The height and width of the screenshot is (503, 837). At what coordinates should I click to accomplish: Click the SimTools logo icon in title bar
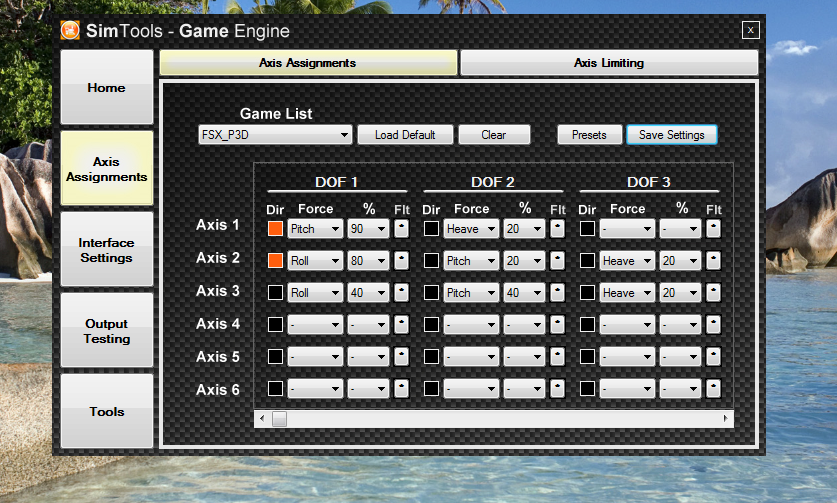70,30
